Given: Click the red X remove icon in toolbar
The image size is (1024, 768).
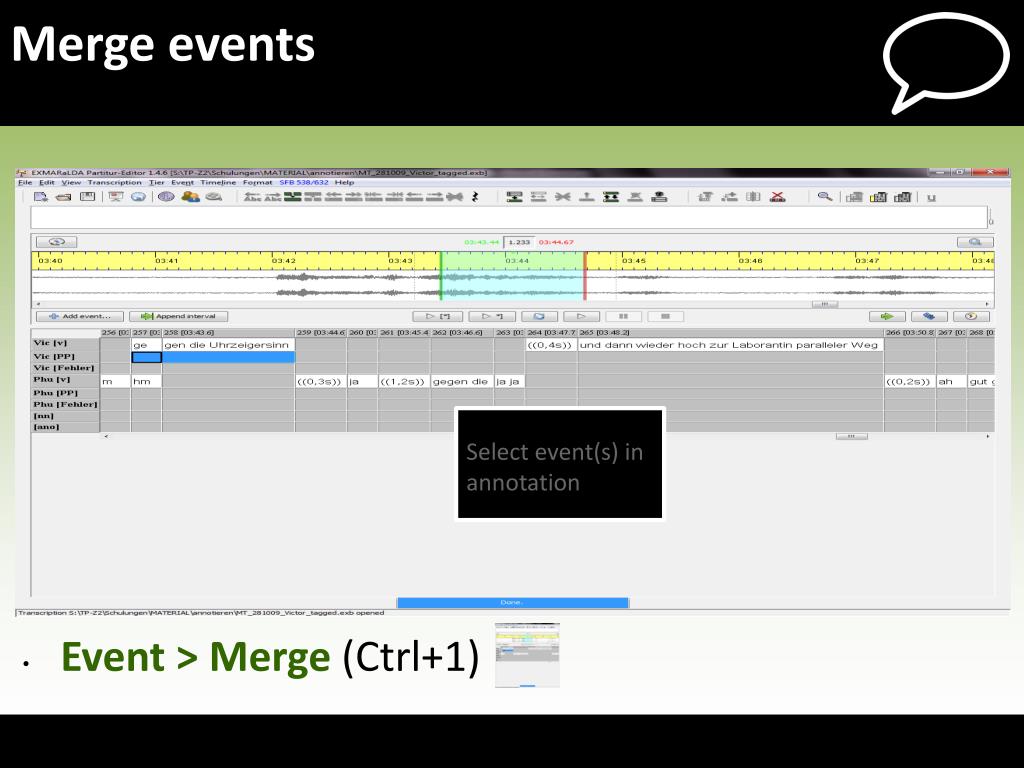Looking at the screenshot, I should (777, 197).
